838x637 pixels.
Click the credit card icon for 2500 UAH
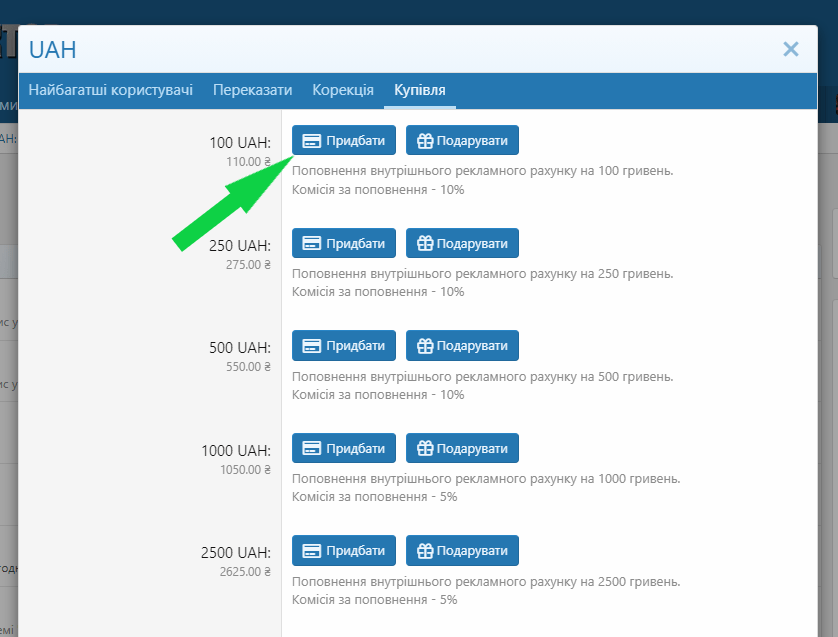coord(311,551)
